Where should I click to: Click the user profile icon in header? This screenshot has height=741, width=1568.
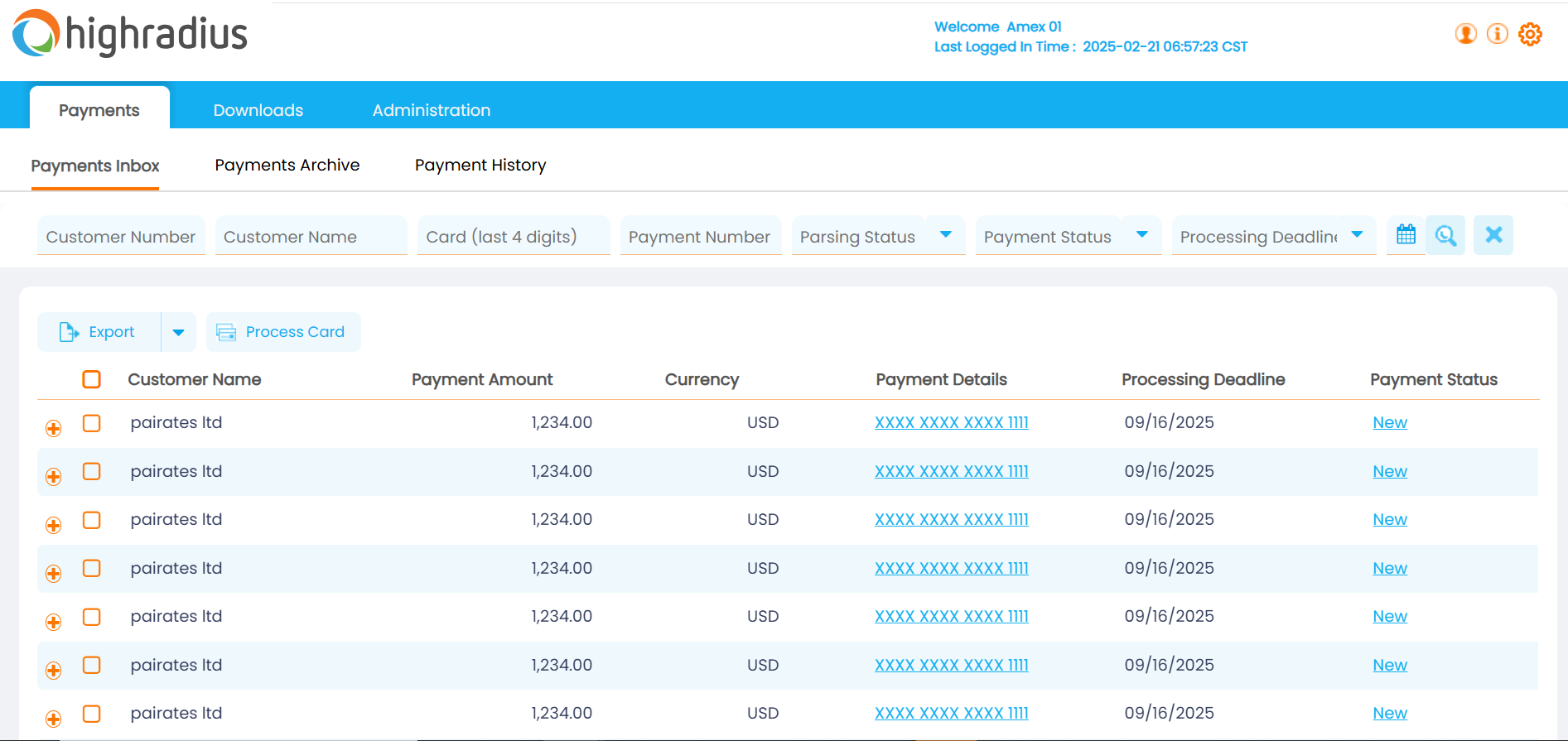click(1465, 34)
